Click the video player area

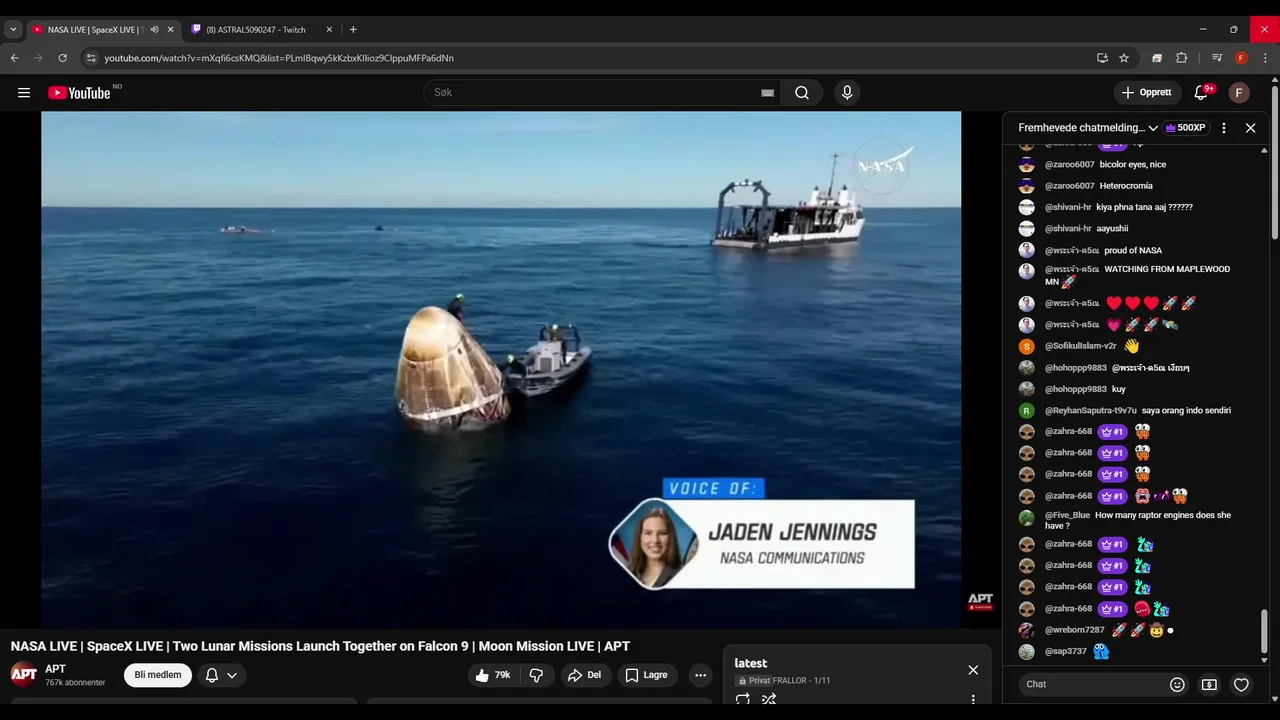coord(501,370)
